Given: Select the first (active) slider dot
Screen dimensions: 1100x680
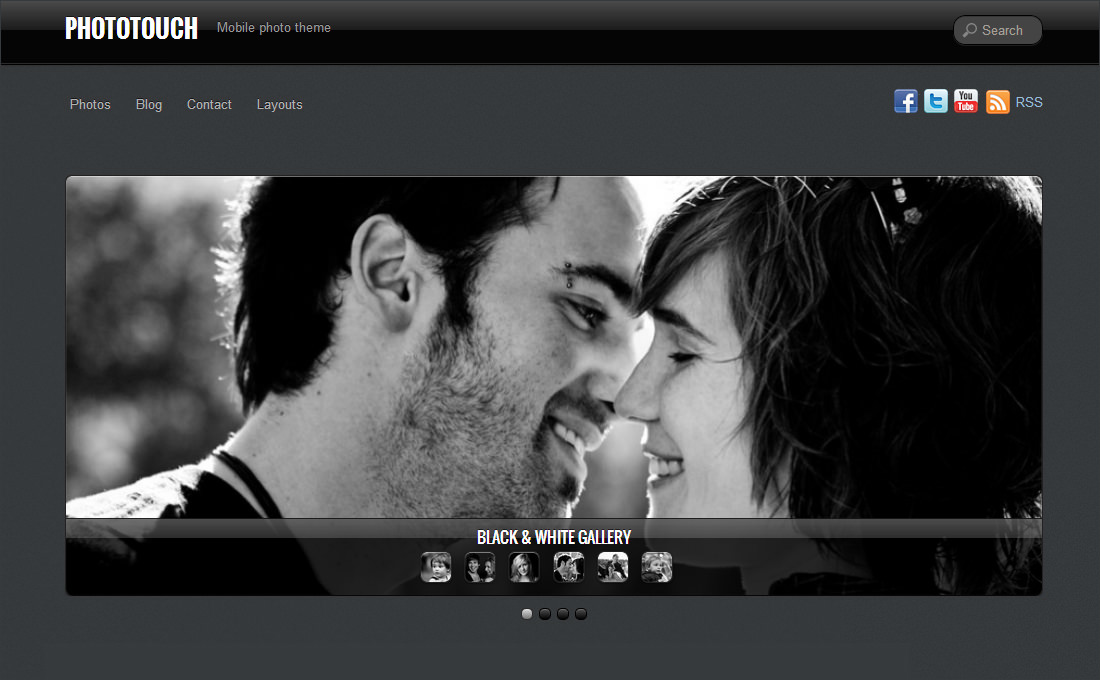Looking at the screenshot, I should pyautogui.click(x=527, y=614).
